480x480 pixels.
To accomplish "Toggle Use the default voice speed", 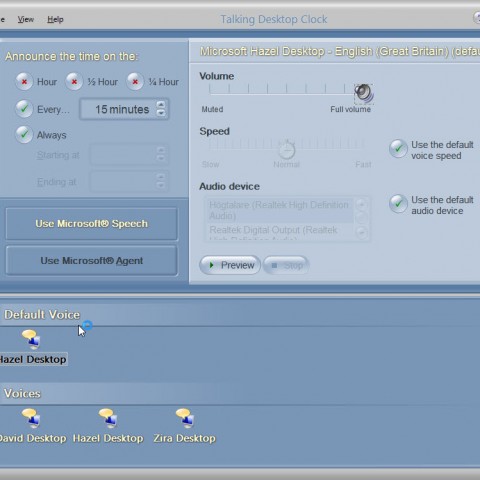I will pyautogui.click(x=398, y=149).
